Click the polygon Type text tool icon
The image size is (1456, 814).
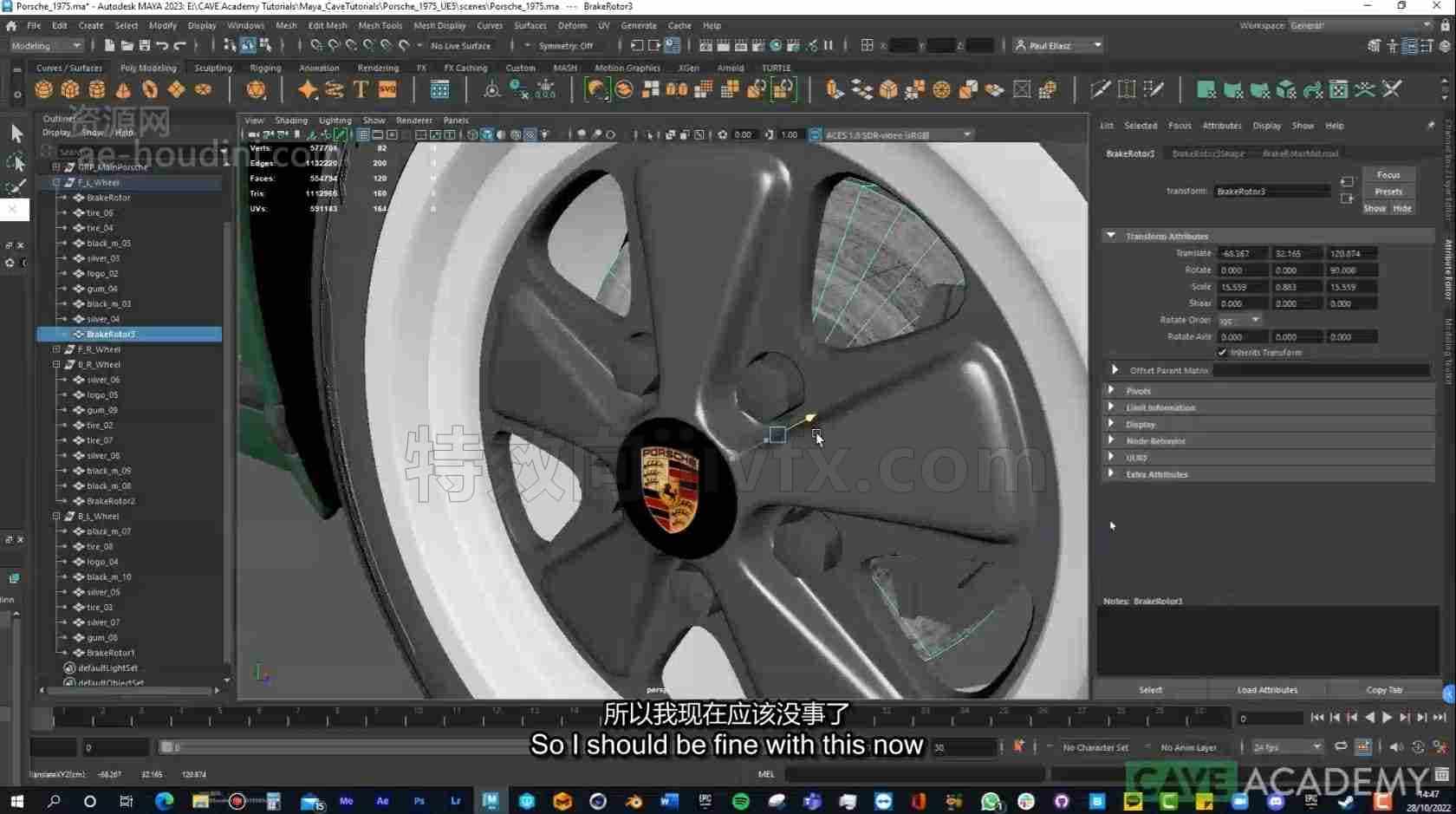[361, 89]
